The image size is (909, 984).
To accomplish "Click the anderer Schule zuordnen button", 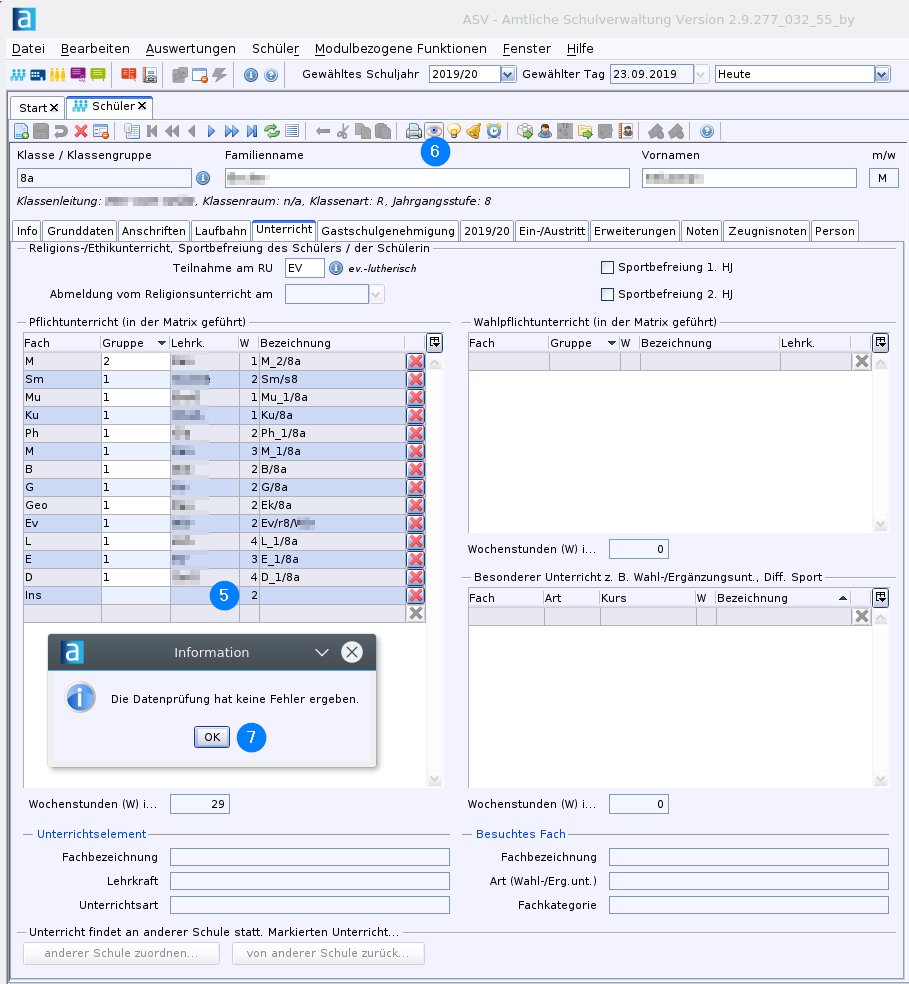I will 121,953.
